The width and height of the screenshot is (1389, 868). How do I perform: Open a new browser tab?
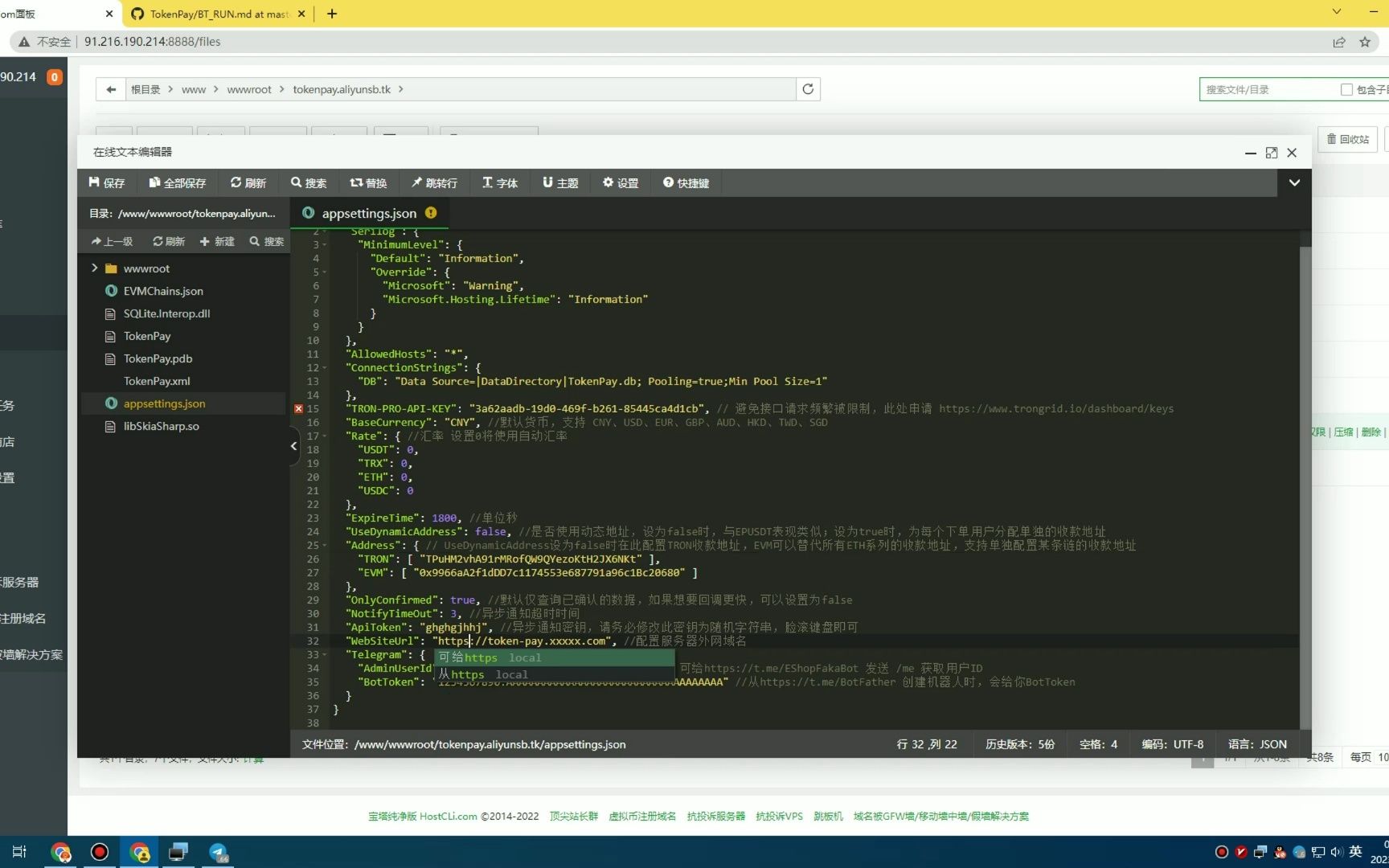(x=332, y=14)
